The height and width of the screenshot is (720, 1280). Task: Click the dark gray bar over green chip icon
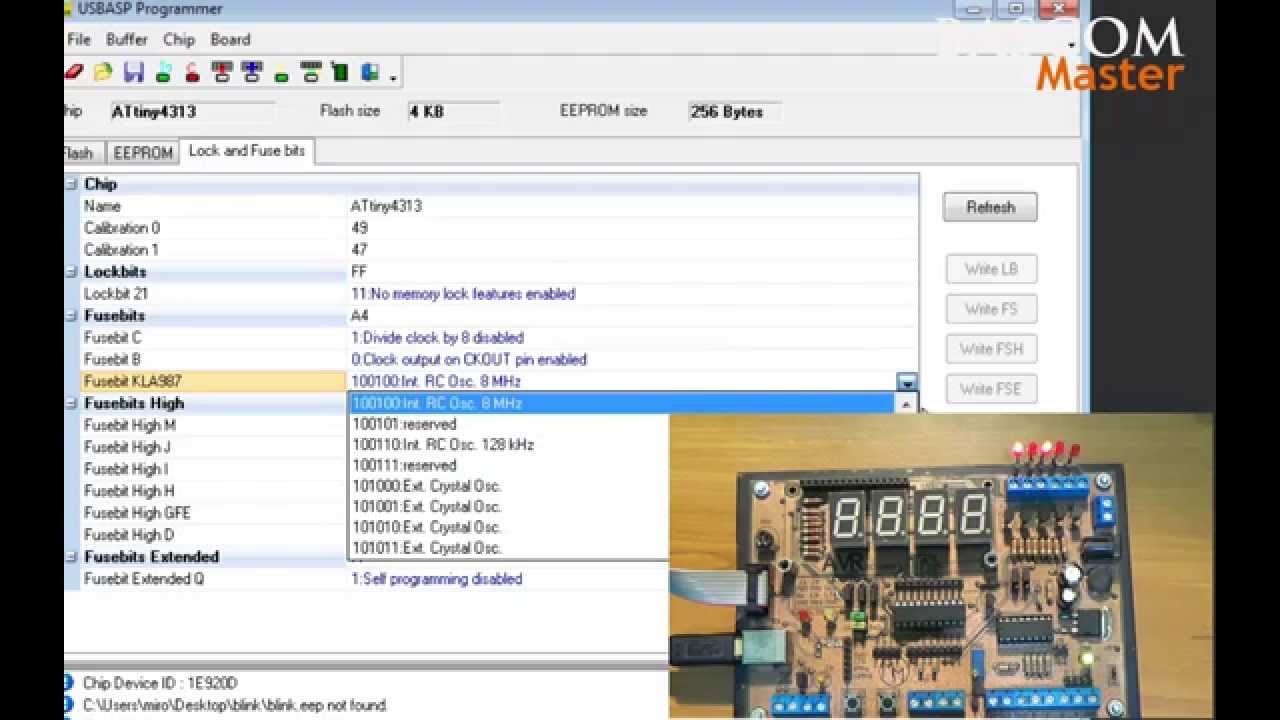[x=311, y=72]
